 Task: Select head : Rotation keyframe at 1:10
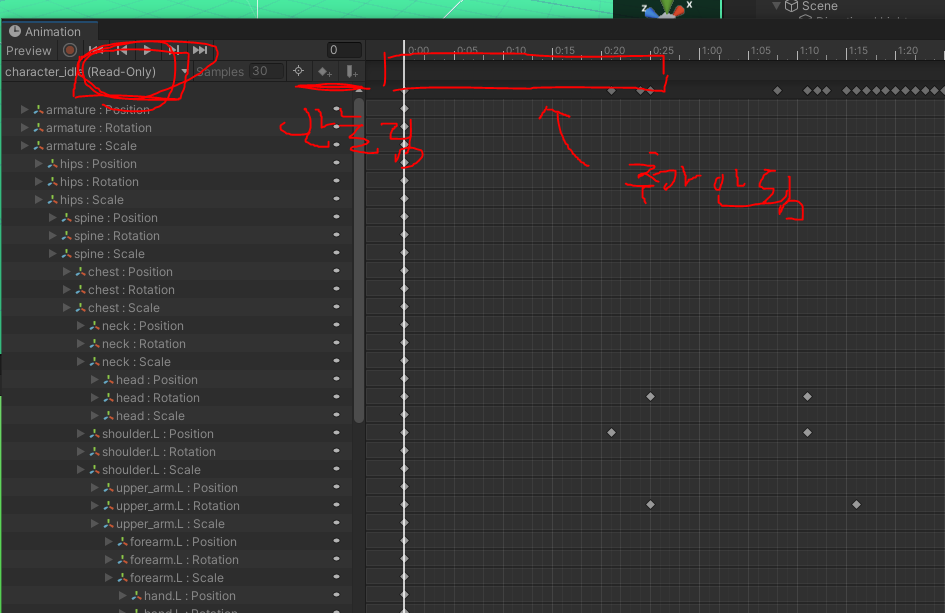[808, 397]
